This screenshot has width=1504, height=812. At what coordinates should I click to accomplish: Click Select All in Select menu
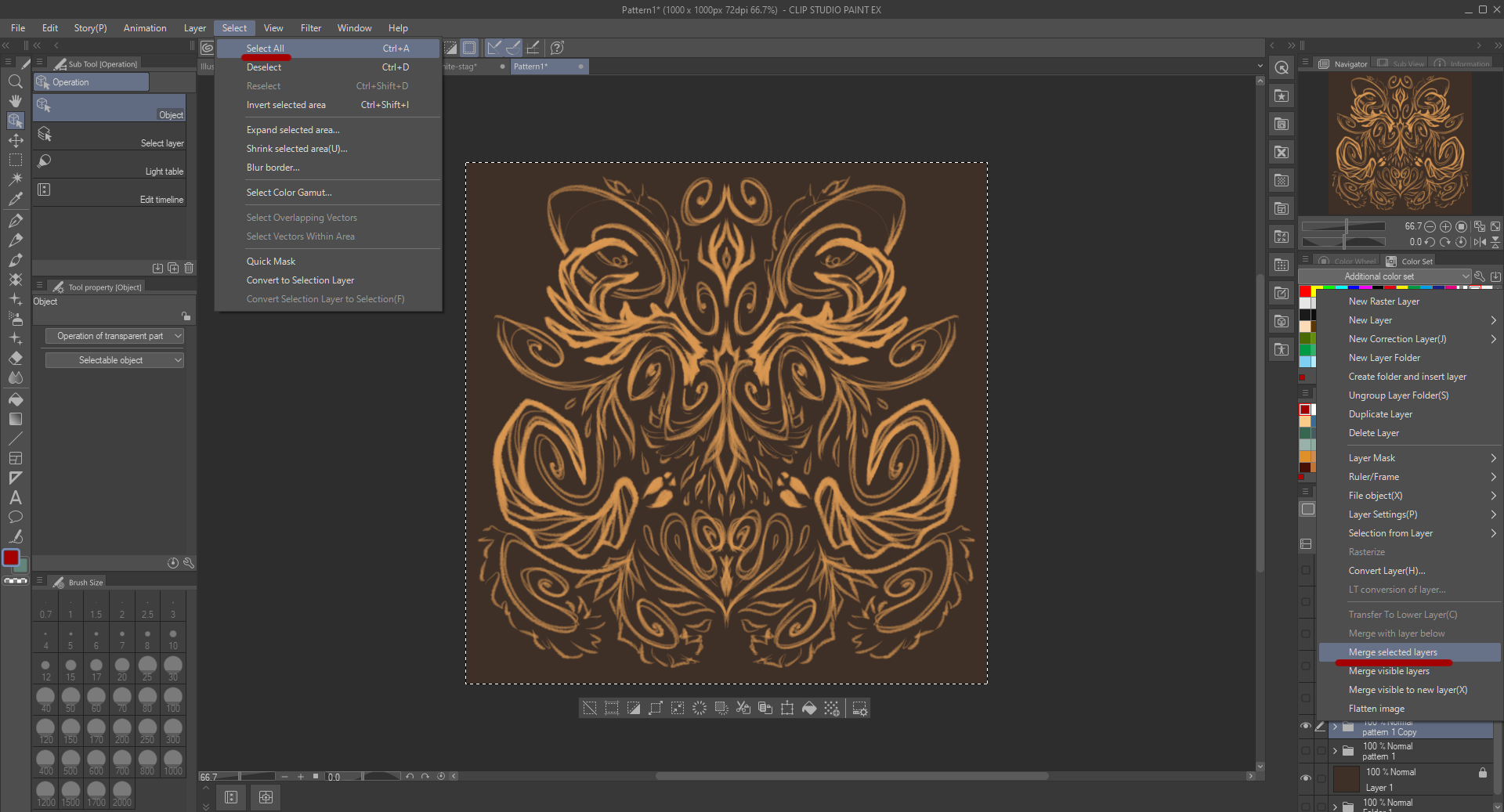(266, 49)
